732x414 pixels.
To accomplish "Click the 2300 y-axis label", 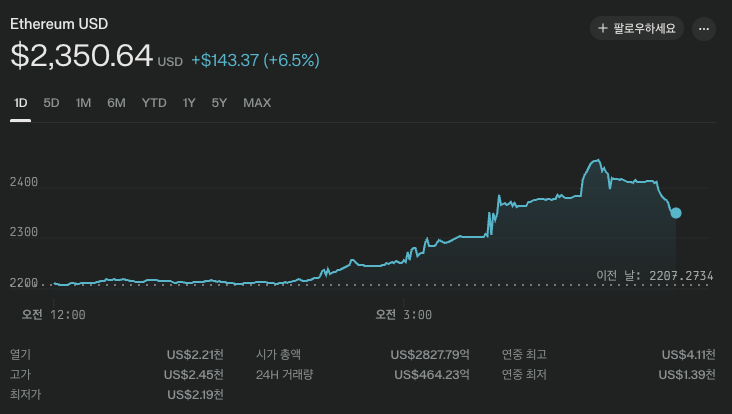I will click(x=24, y=232).
